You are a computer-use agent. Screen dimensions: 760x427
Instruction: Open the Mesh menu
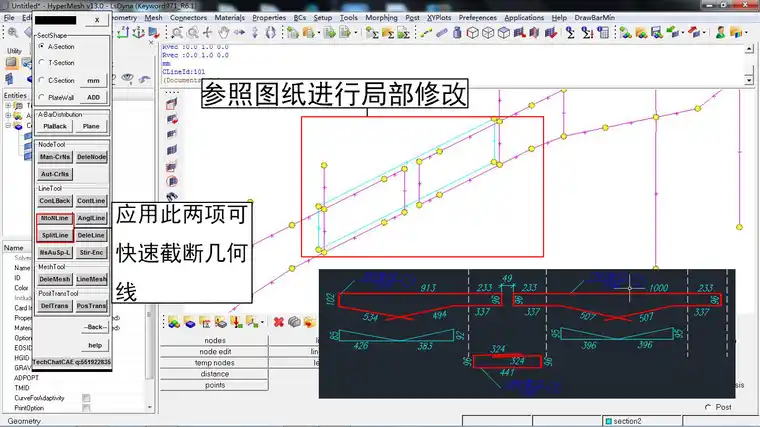pos(153,17)
